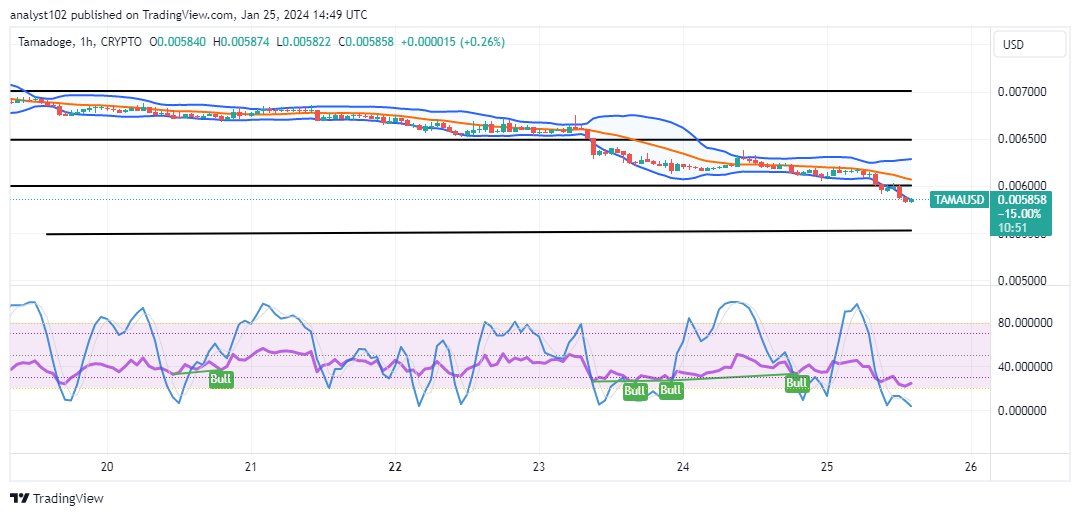Select the horizontal line at the 0.006500 level
The height and width of the screenshot is (516, 1080).
pyautogui.click(x=461, y=140)
